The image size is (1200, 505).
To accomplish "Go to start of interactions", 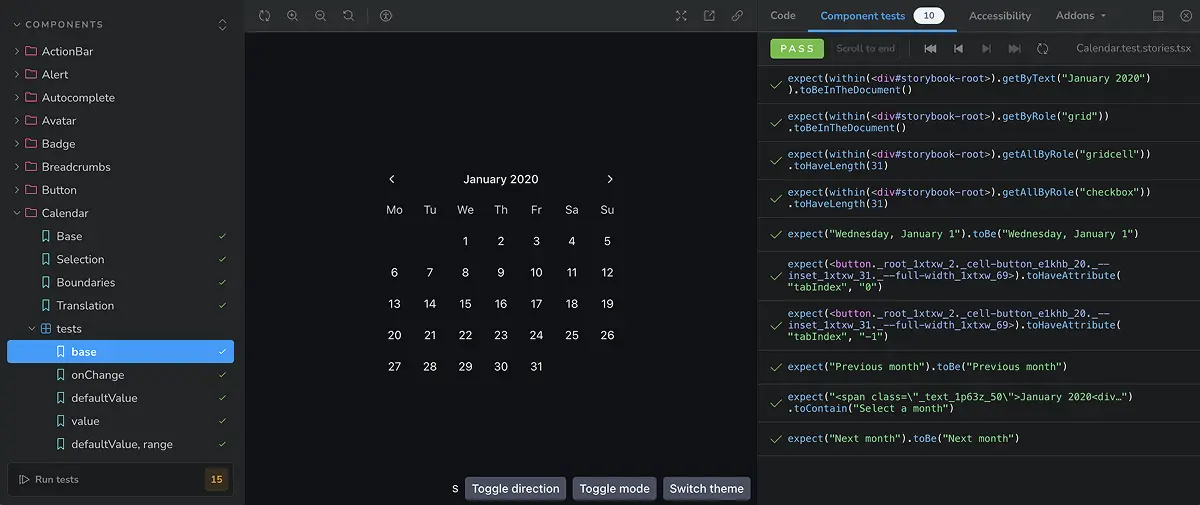I will [930, 48].
